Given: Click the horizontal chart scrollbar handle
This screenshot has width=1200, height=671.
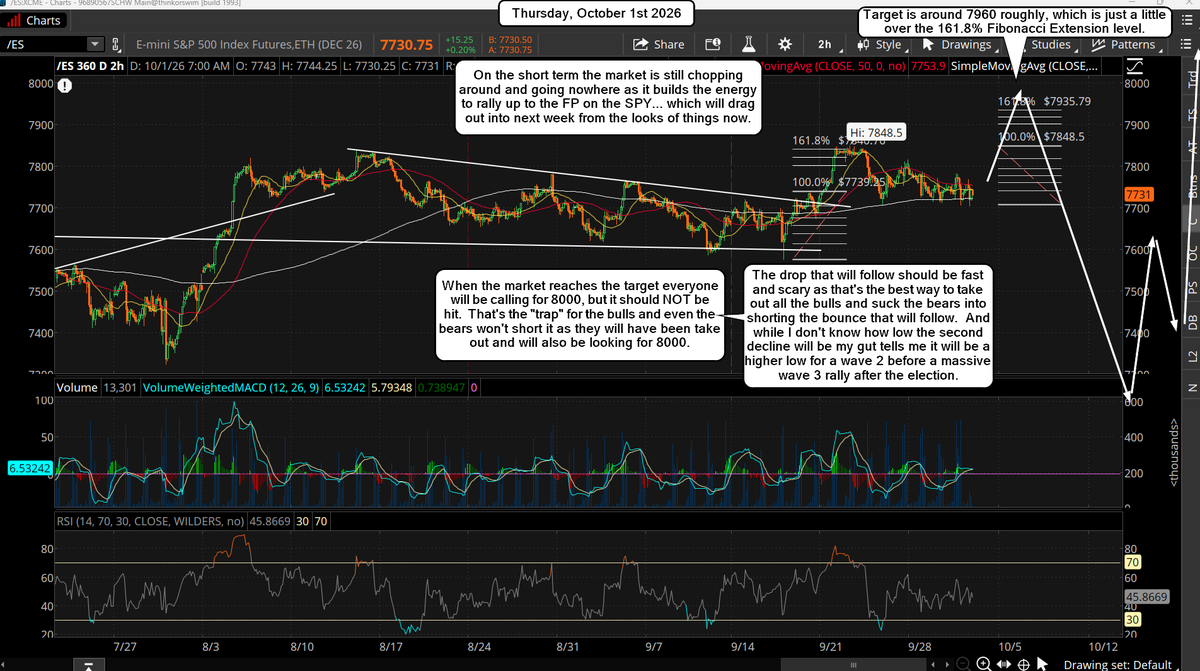Looking at the screenshot, I should coord(852,664).
